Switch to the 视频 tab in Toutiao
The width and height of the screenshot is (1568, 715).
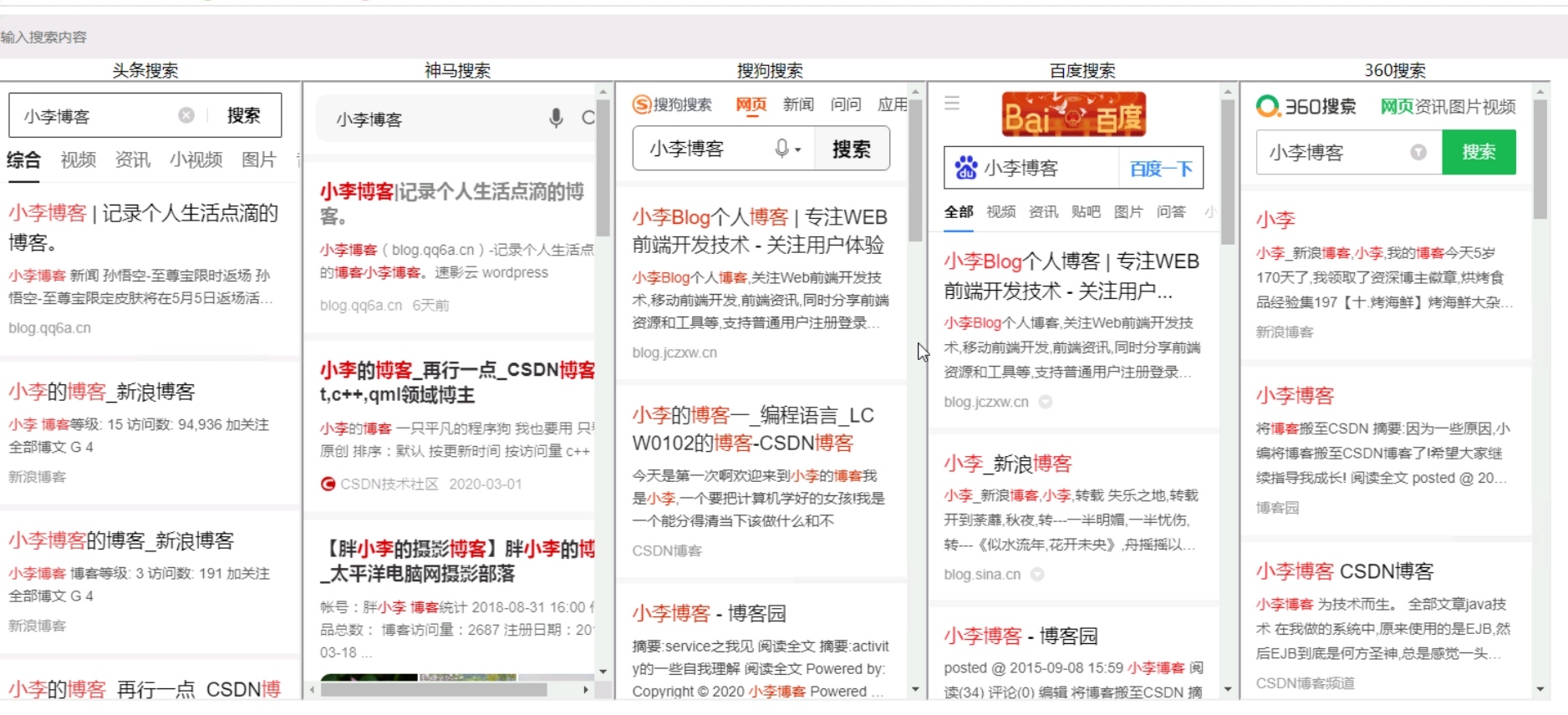79,160
